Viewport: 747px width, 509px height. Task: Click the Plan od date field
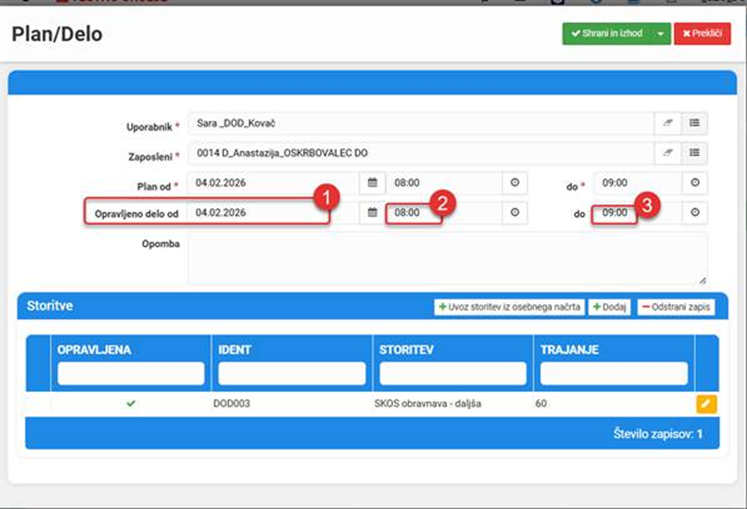[x=273, y=183]
